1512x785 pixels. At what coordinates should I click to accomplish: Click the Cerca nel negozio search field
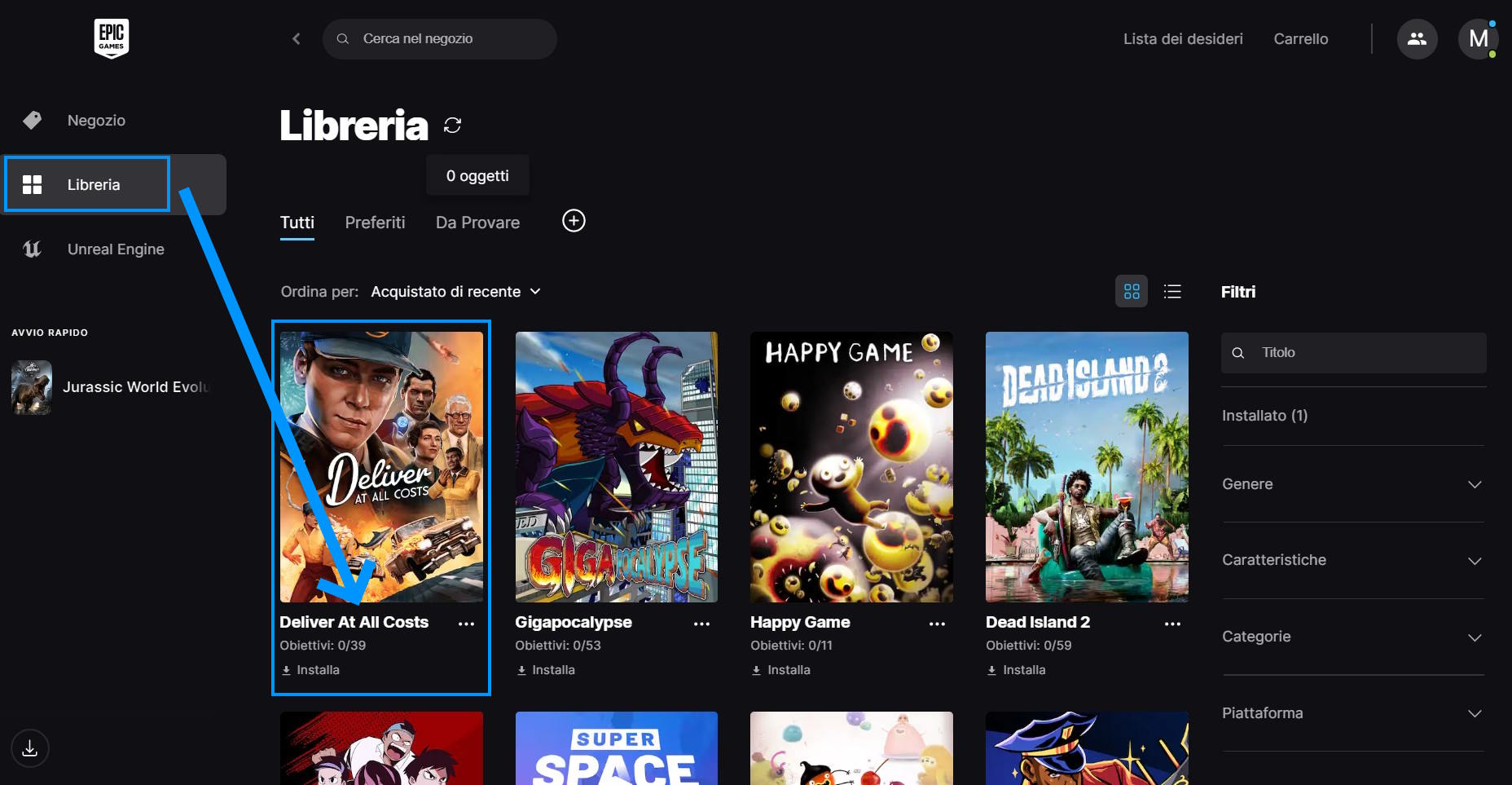[x=440, y=38]
